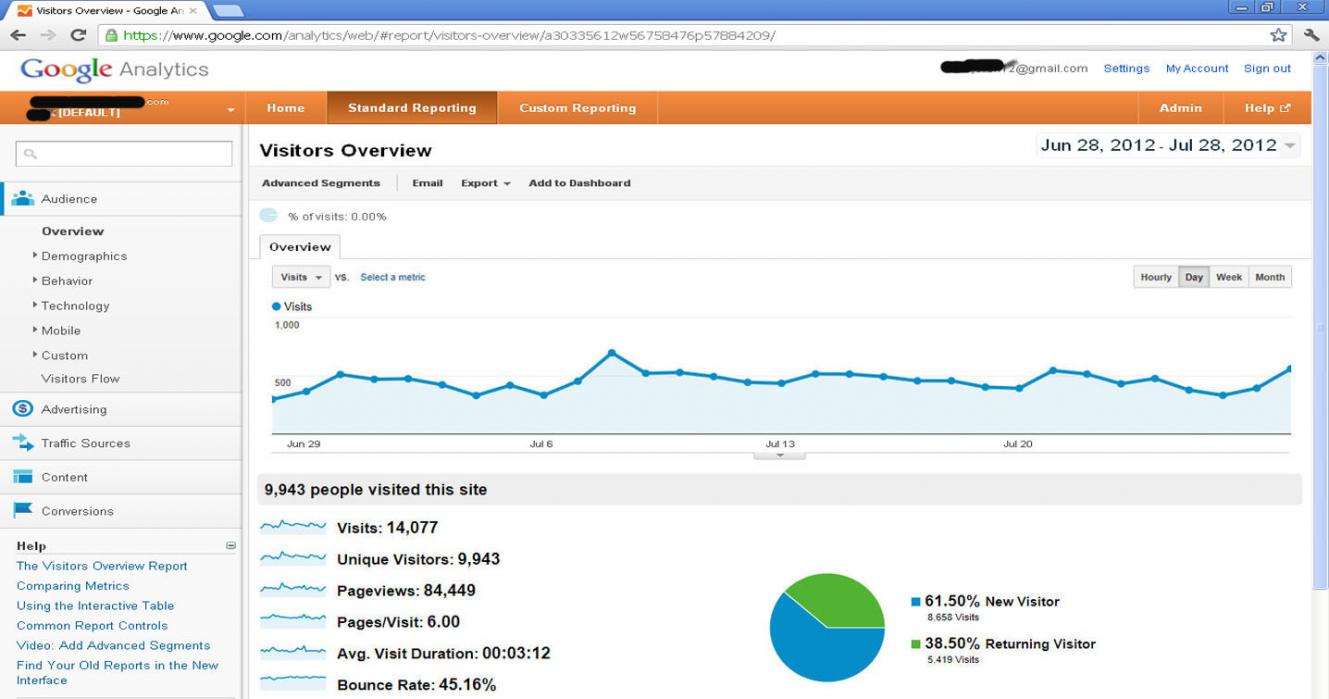This screenshot has height=699, width=1329.
Task: Click the Email button
Action: [x=427, y=183]
